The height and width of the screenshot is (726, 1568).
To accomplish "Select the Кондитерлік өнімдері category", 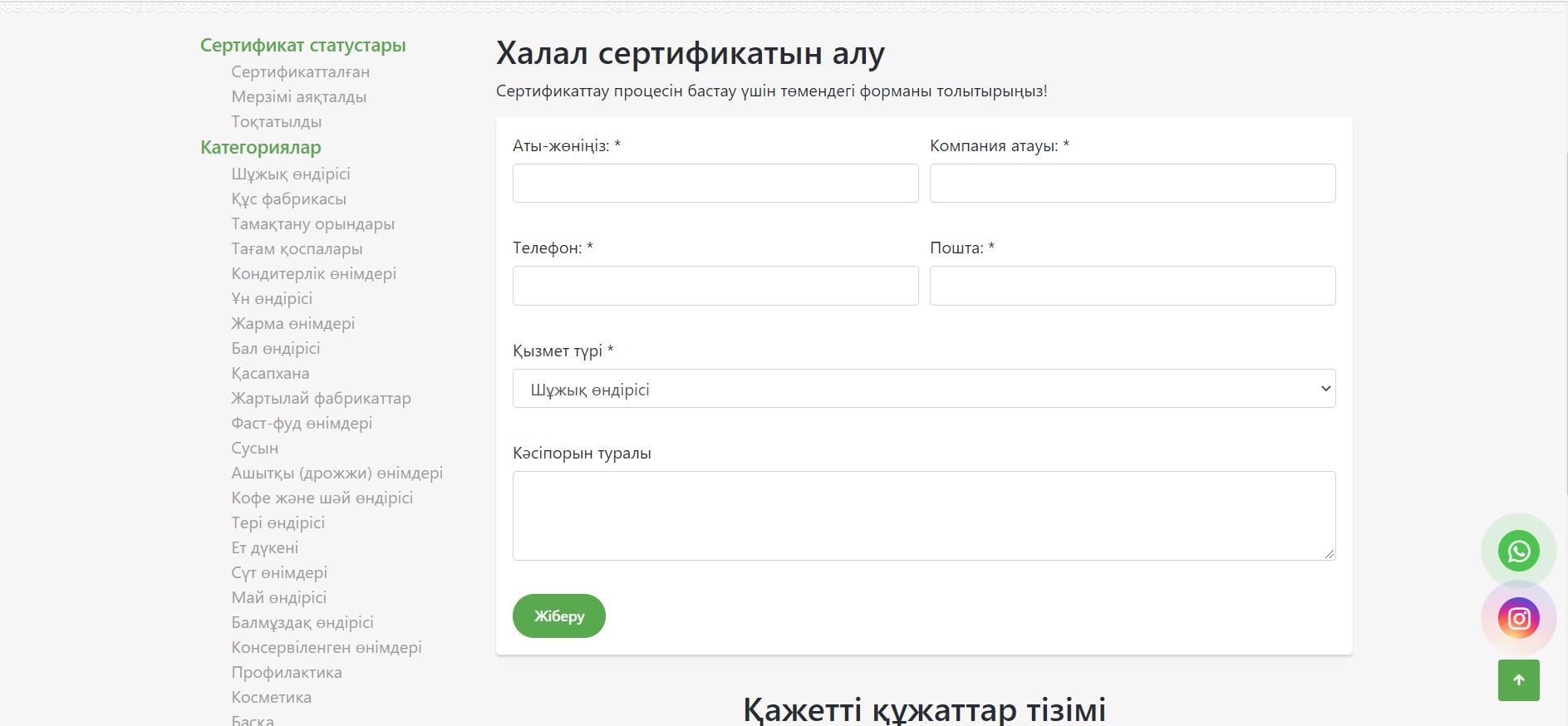I will pos(313,274).
